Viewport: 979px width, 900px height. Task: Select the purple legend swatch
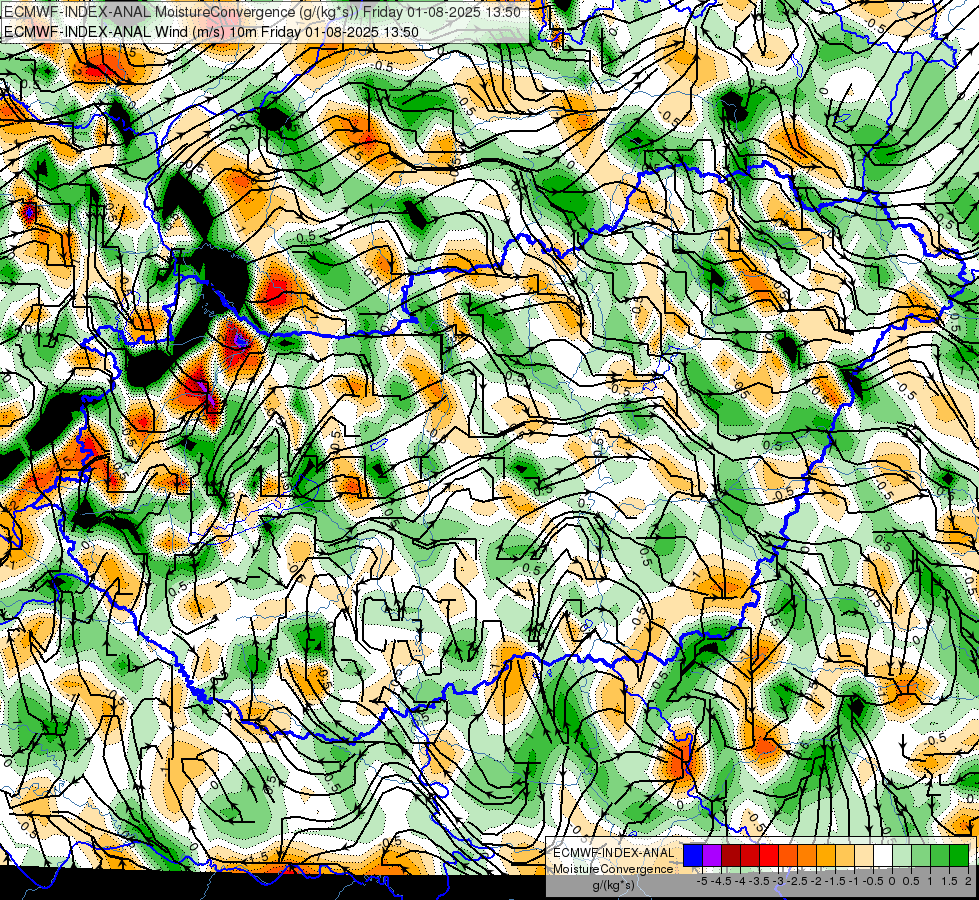[x=712, y=855]
